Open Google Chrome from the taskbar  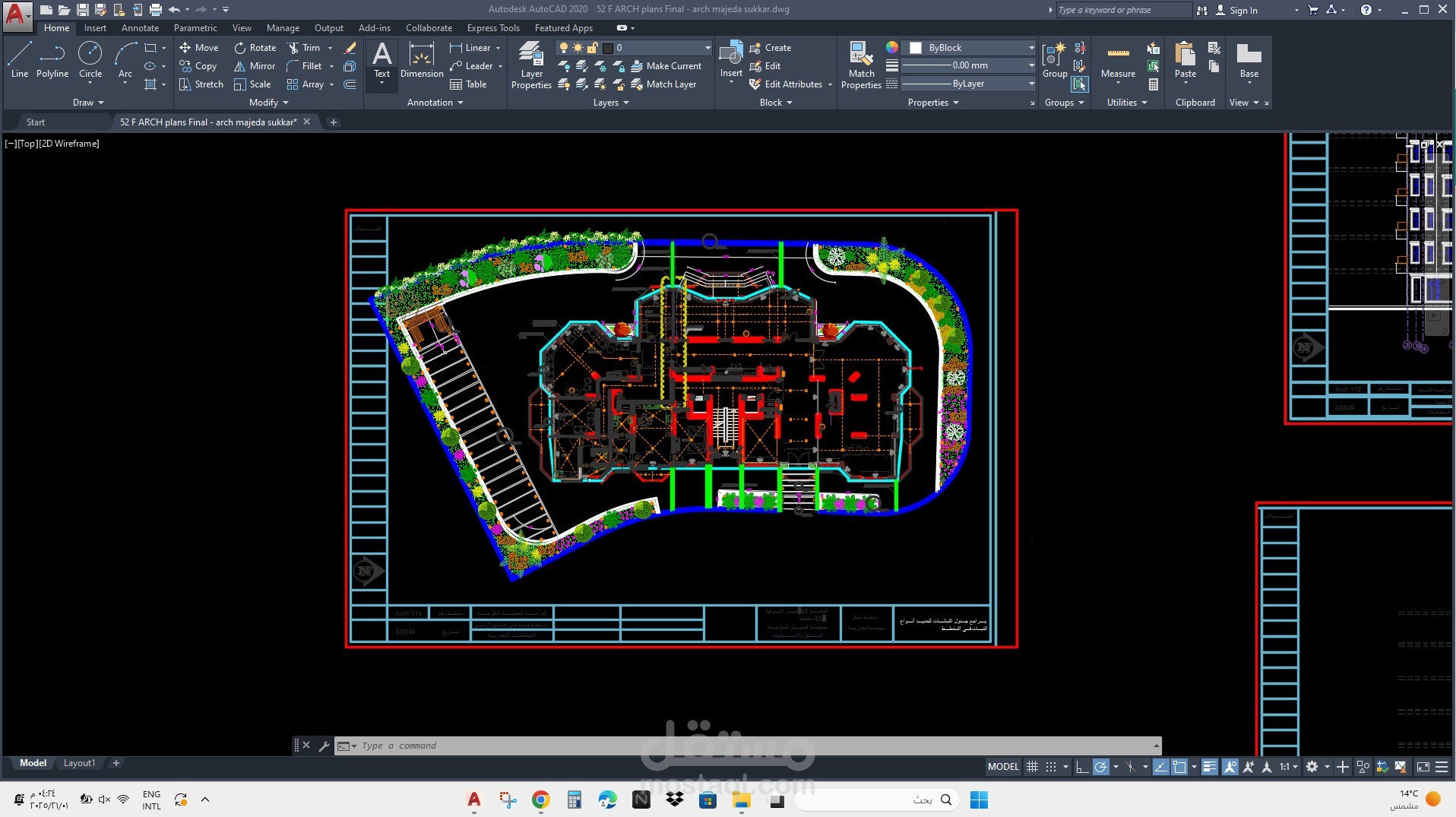tap(541, 800)
